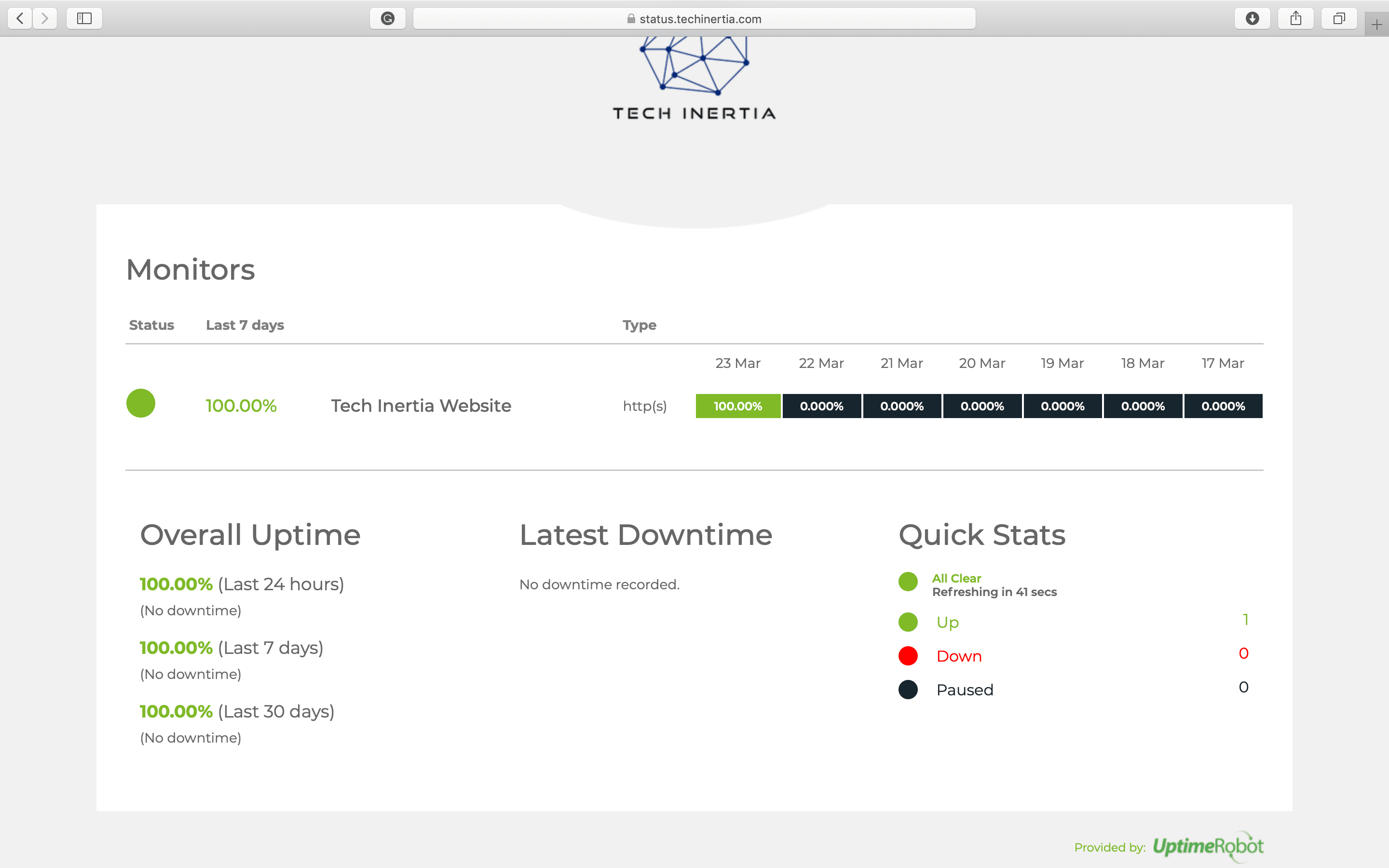This screenshot has height=868, width=1389.
Task: Go forward using Safari's forward arrow
Action: pos(45,18)
